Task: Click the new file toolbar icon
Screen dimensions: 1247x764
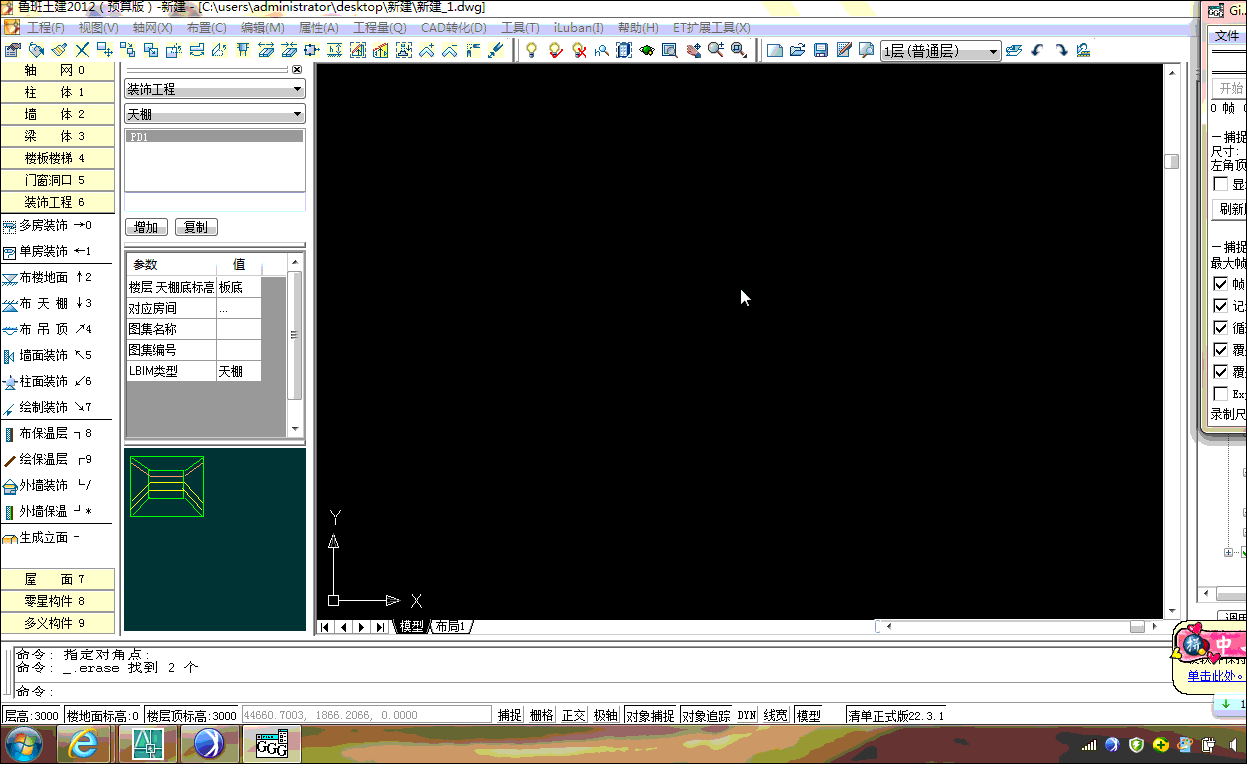Action: tap(775, 50)
